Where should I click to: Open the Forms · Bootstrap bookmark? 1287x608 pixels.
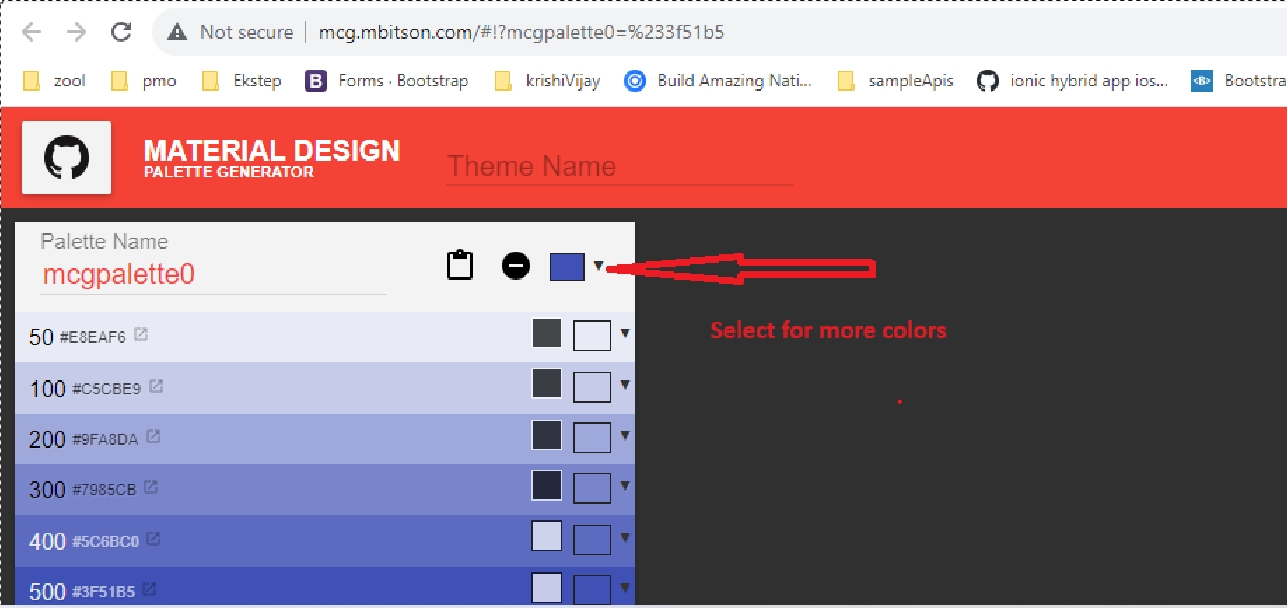tap(387, 81)
